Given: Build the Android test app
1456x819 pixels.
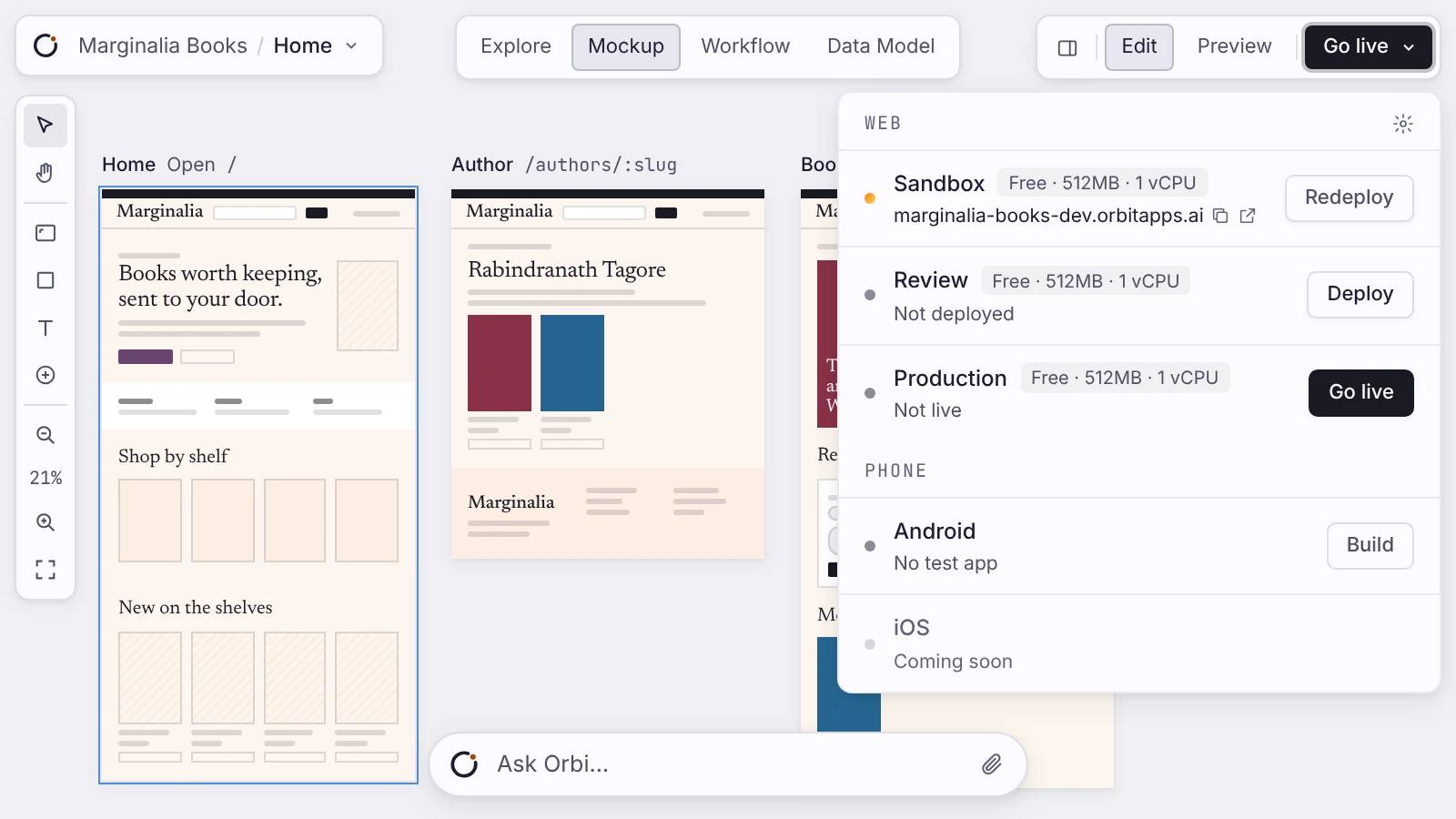Looking at the screenshot, I should pos(1370,546).
